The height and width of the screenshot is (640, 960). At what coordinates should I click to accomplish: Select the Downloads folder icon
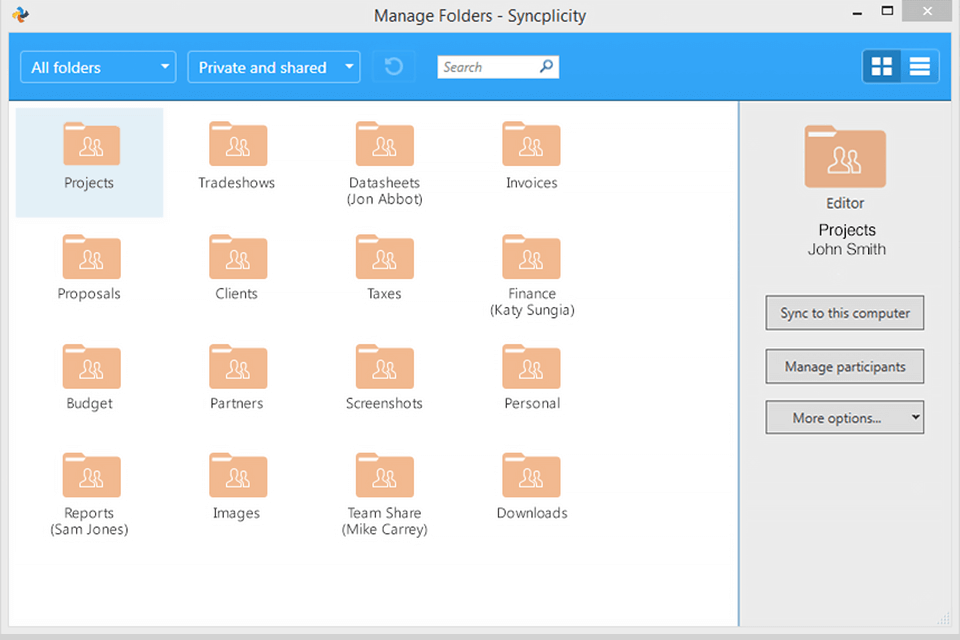click(531, 475)
